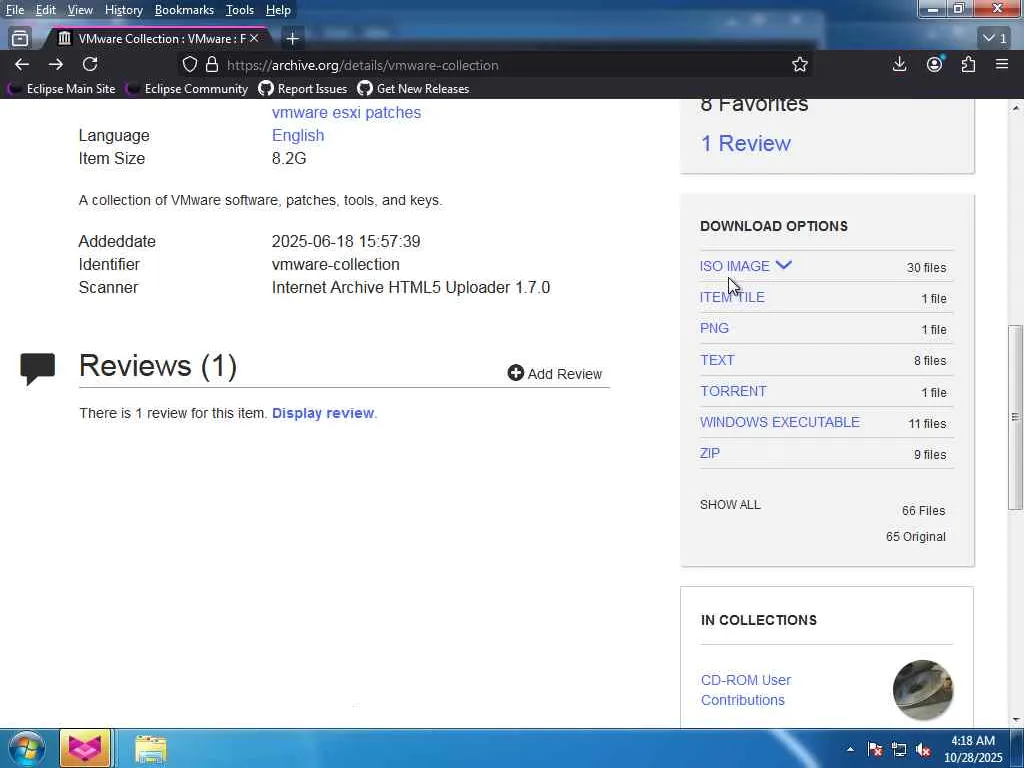Close the VMware Collection tab
The width and height of the screenshot is (1024, 768).
point(254,39)
